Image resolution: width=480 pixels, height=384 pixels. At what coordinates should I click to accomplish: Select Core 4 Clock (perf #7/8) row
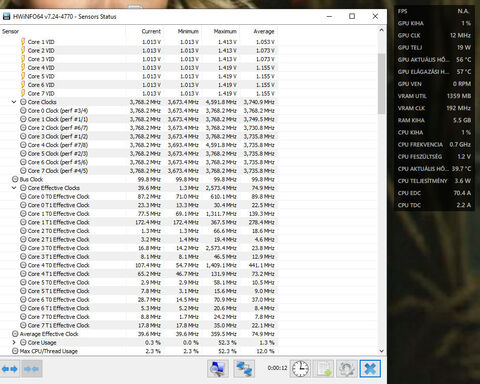(139, 145)
